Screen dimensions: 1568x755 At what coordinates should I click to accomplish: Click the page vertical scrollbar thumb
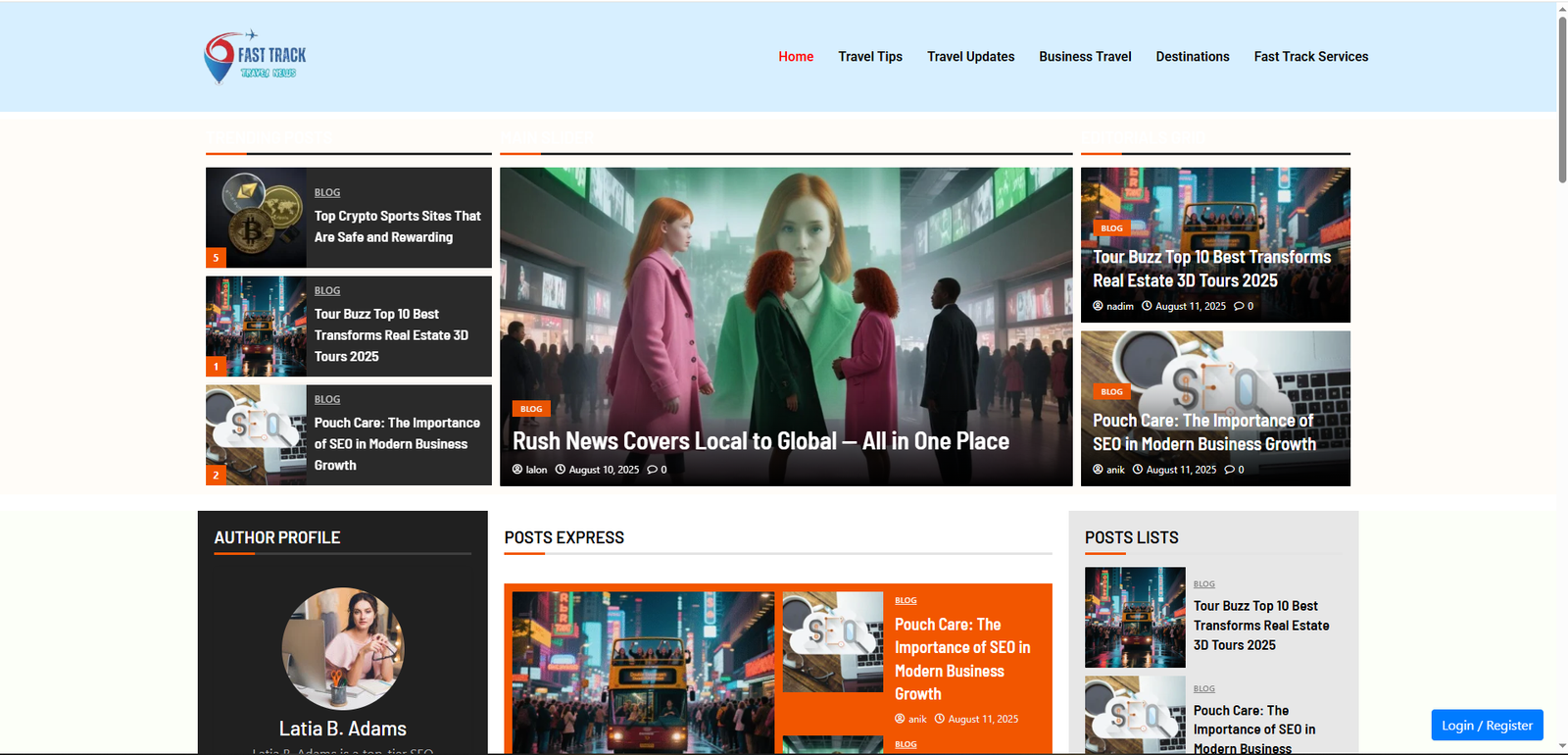(x=1562, y=98)
